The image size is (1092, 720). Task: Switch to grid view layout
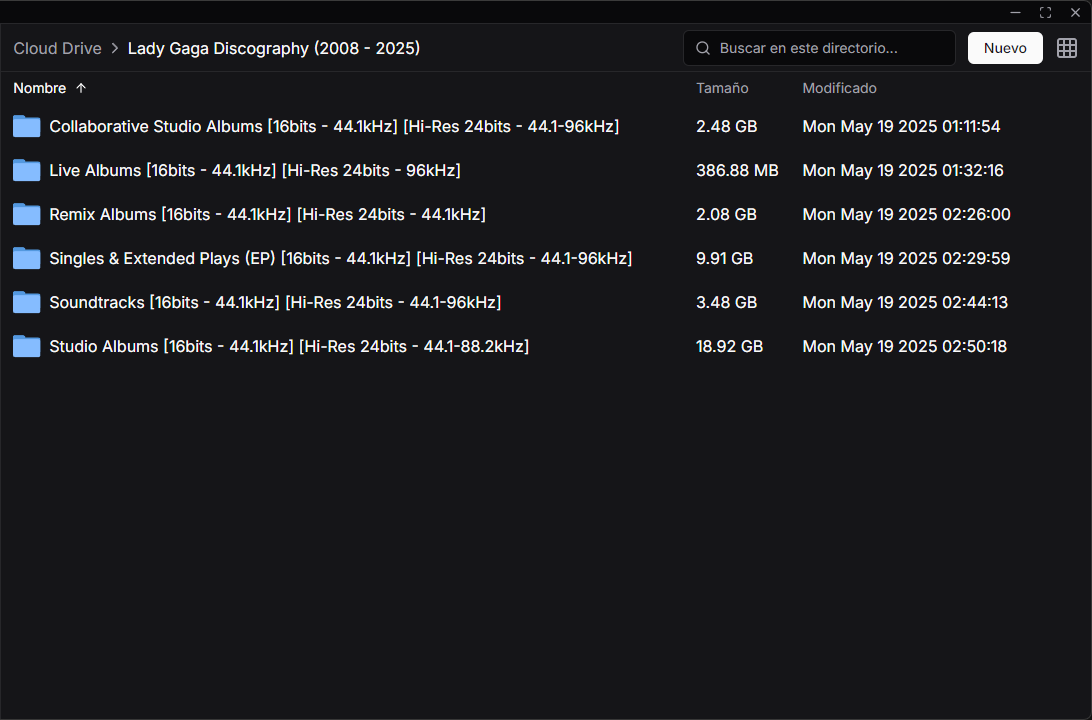(1066, 48)
